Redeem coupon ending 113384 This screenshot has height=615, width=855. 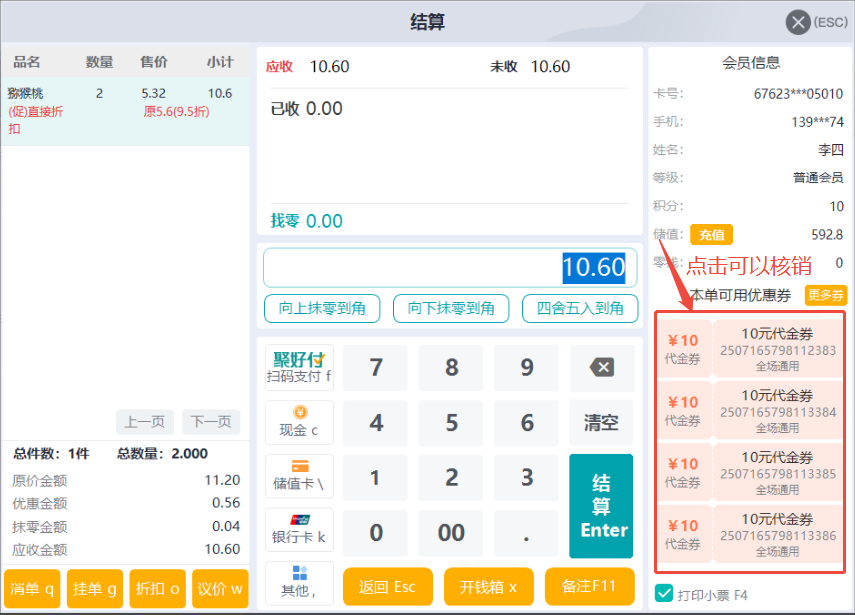click(750, 410)
